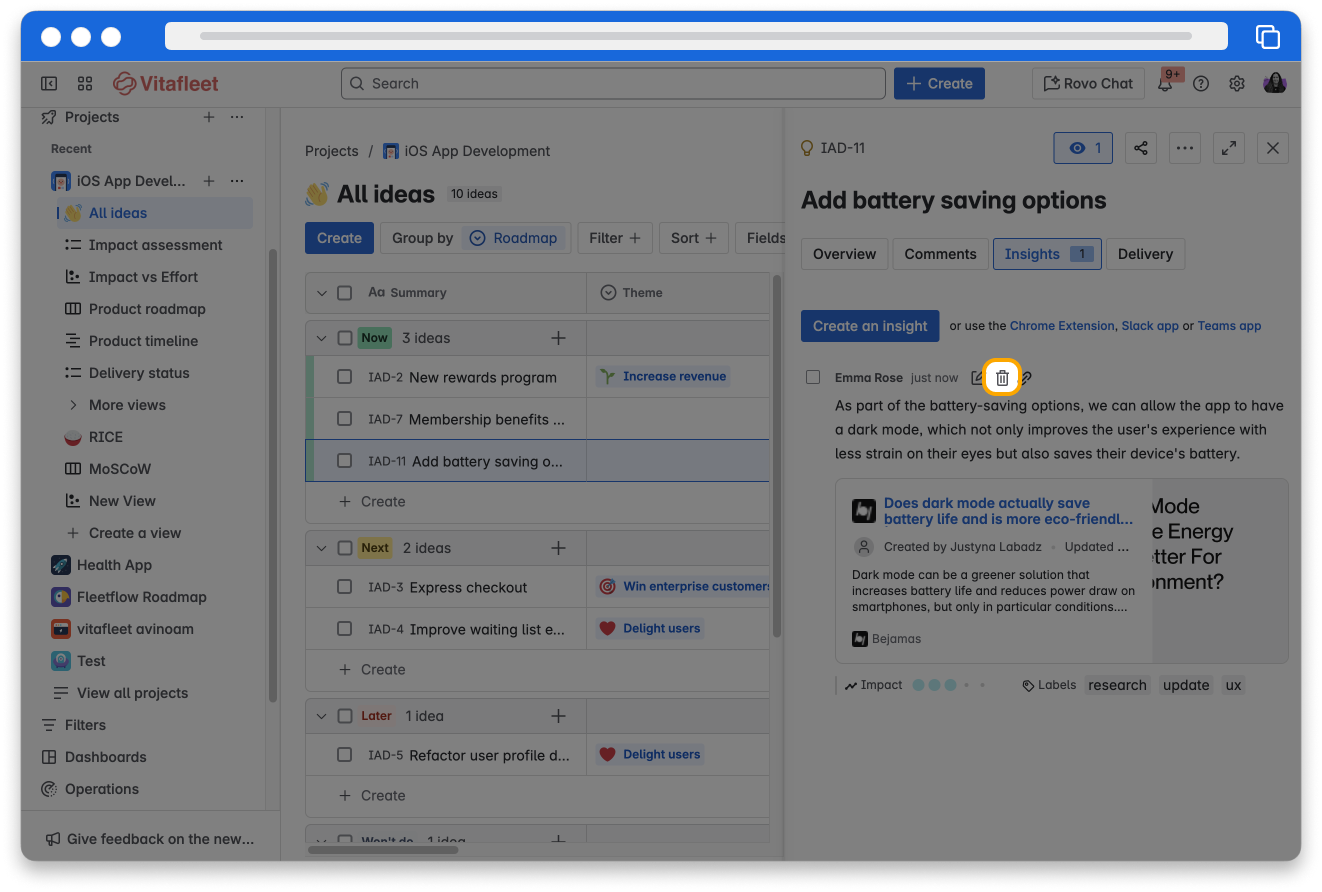Image resolution: width=1322 pixels, height=892 pixels.
Task: Check the IAD-3 Express checkout row
Action: click(x=345, y=587)
